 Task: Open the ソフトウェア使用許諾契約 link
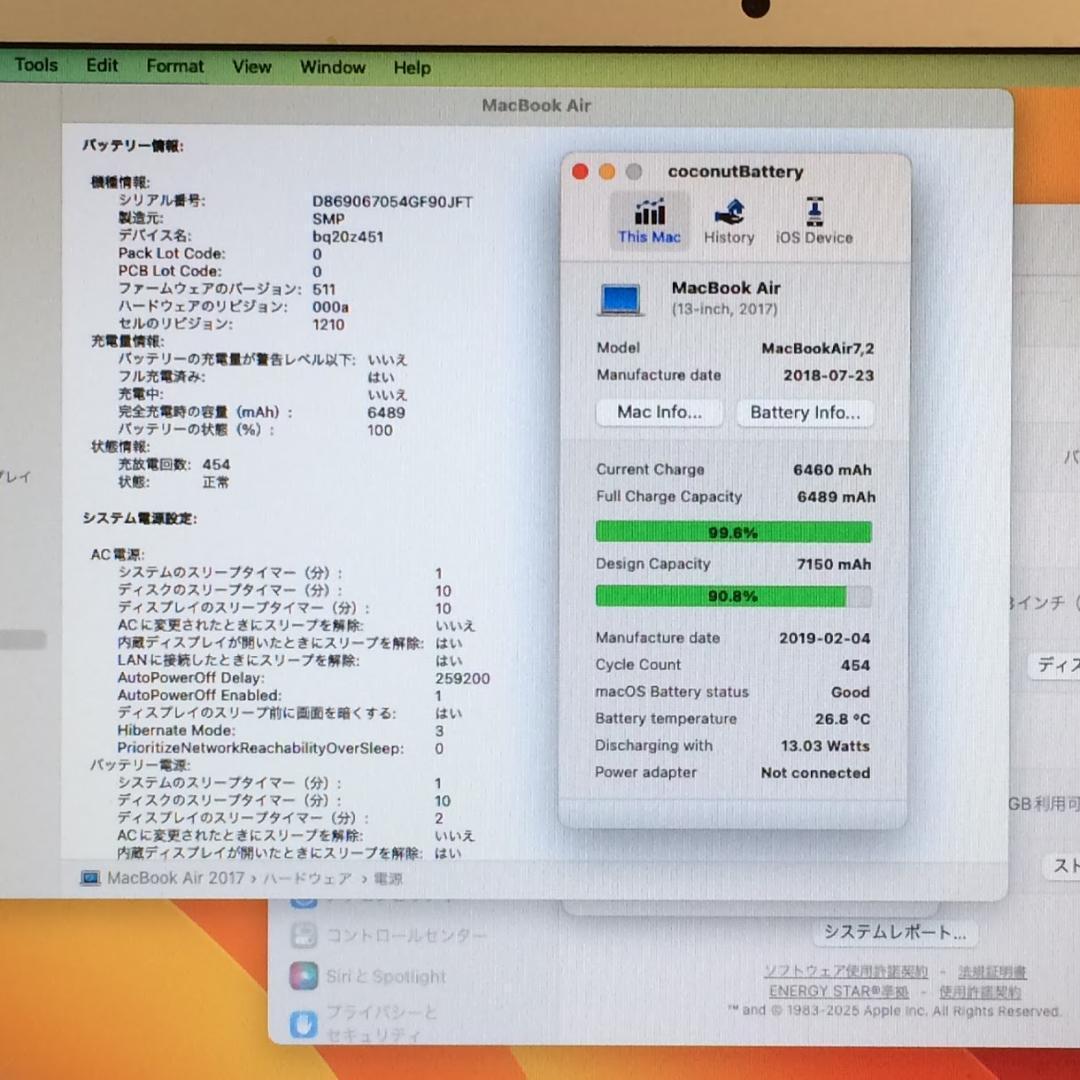[x=845, y=971]
